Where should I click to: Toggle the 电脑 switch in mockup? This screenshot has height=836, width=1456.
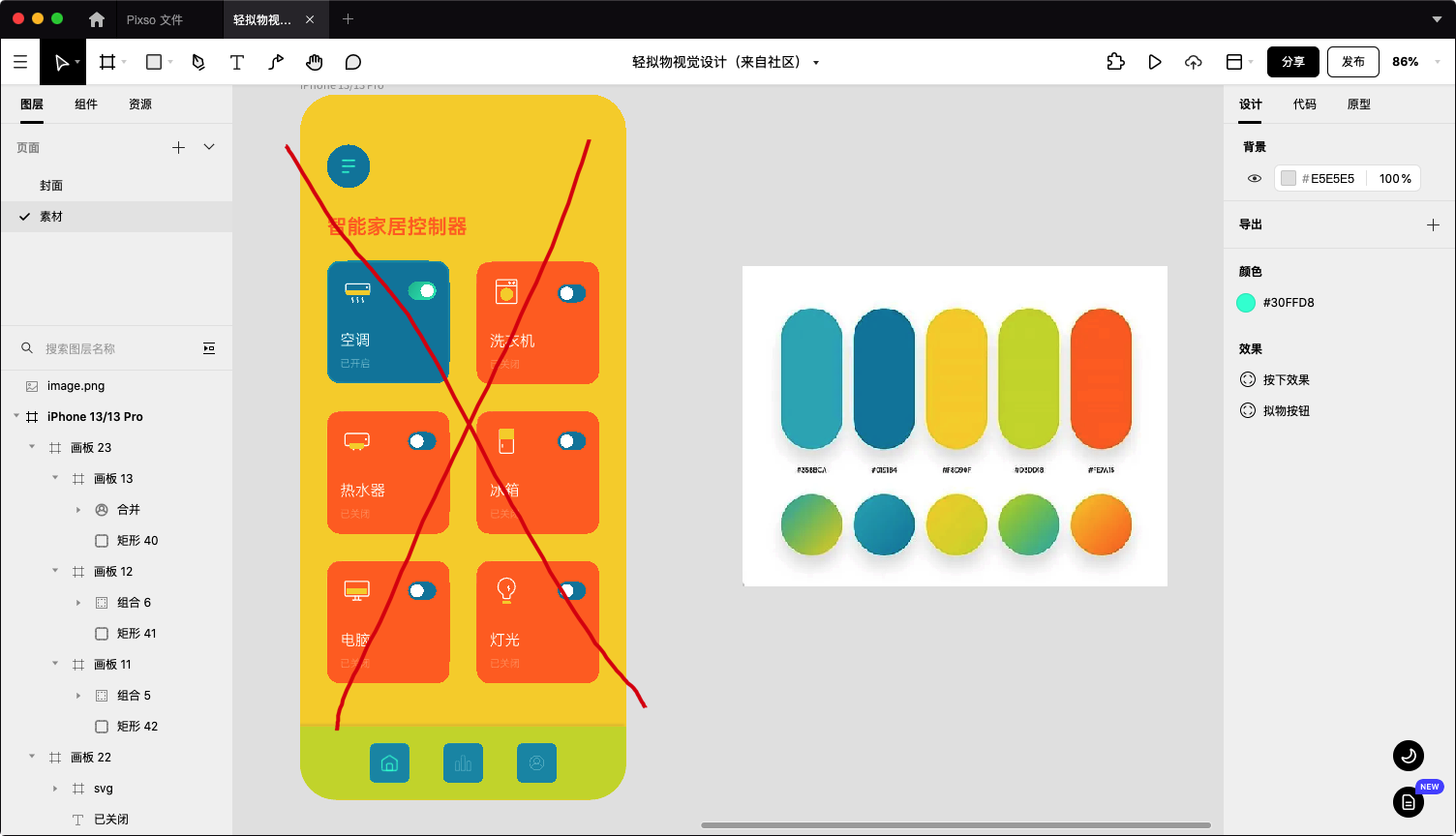pos(422,590)
